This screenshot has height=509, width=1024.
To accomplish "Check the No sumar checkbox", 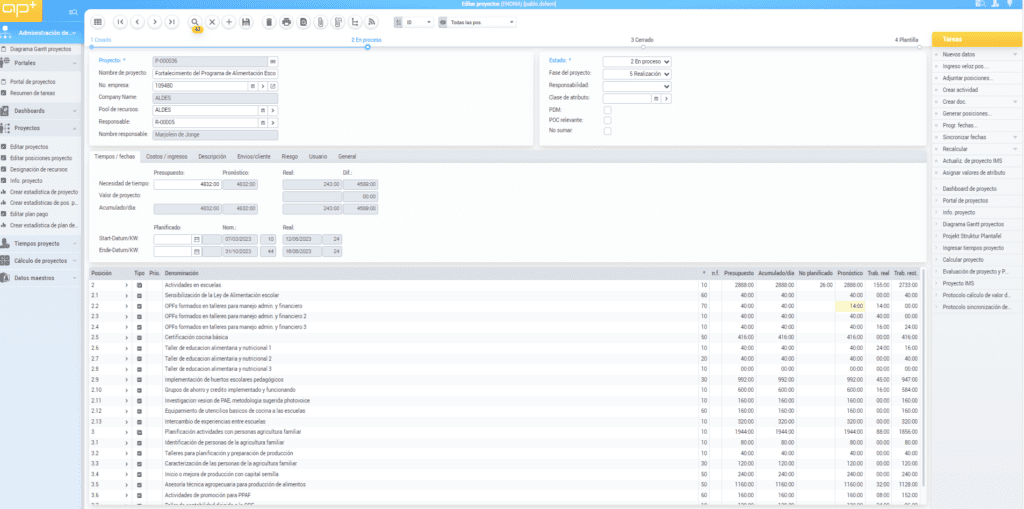I will 607,132.
